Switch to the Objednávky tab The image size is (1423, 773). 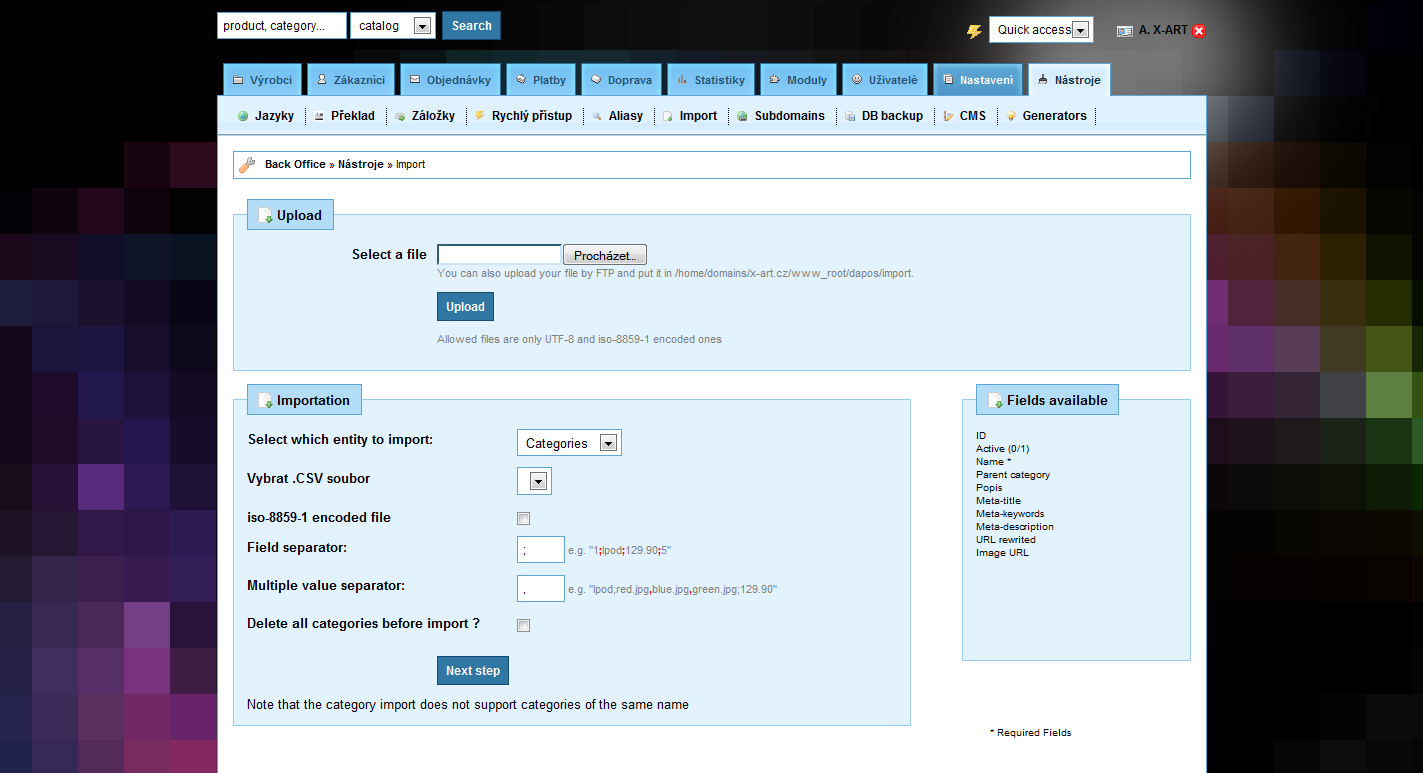pyautogui.click(x=450, y=80)
